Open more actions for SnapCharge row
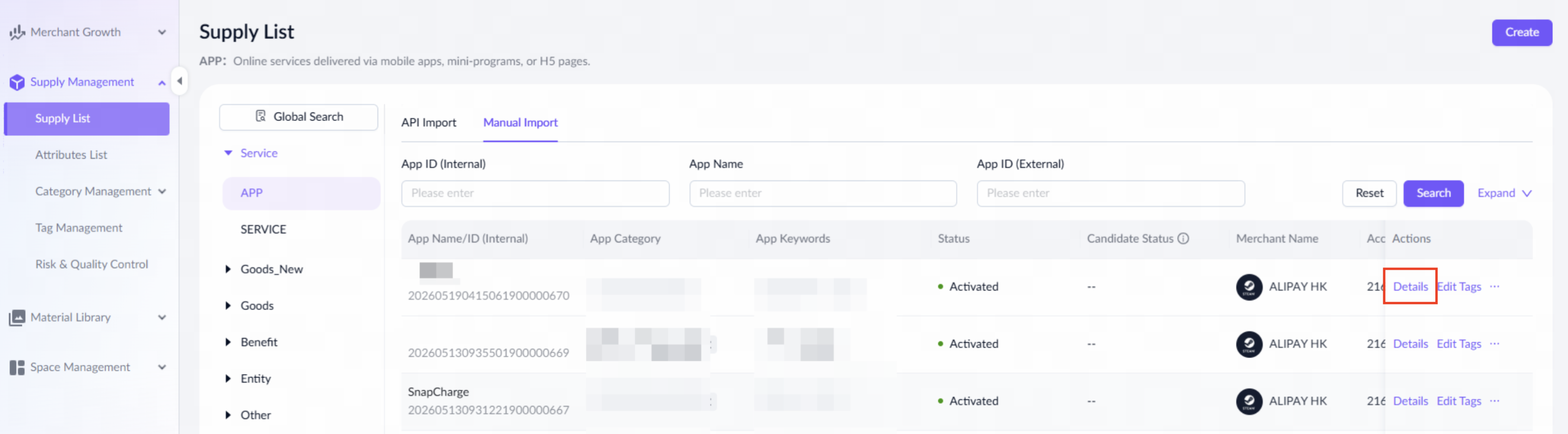 (x=1494, y=401)
